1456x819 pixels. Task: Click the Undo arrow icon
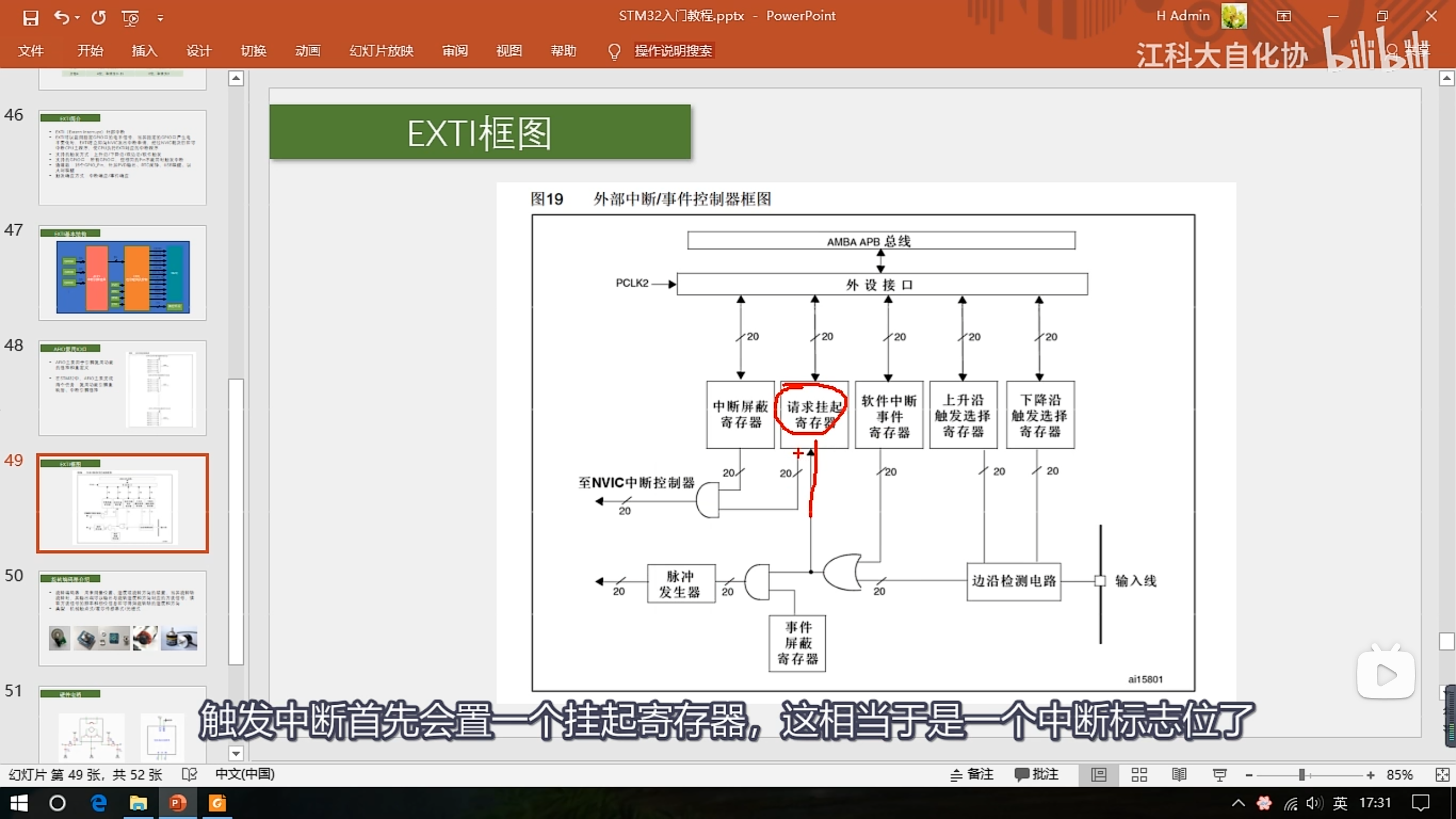(61, 18)
